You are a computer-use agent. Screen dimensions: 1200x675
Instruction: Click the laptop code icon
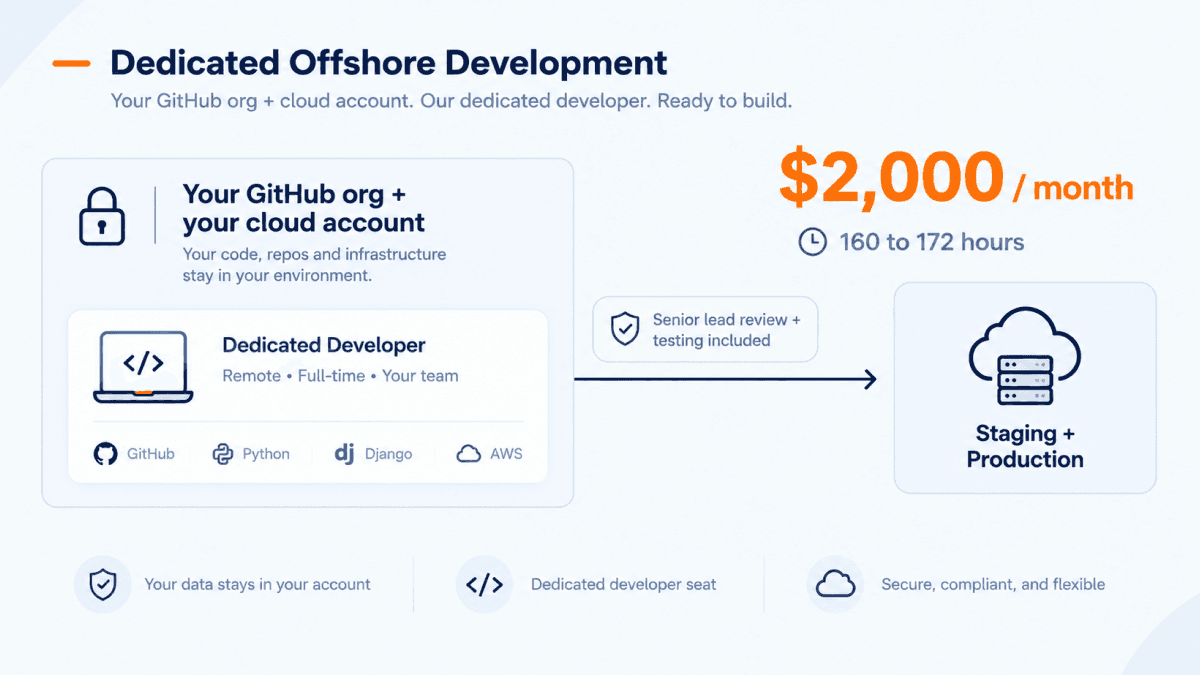click(x=143, y=367)
